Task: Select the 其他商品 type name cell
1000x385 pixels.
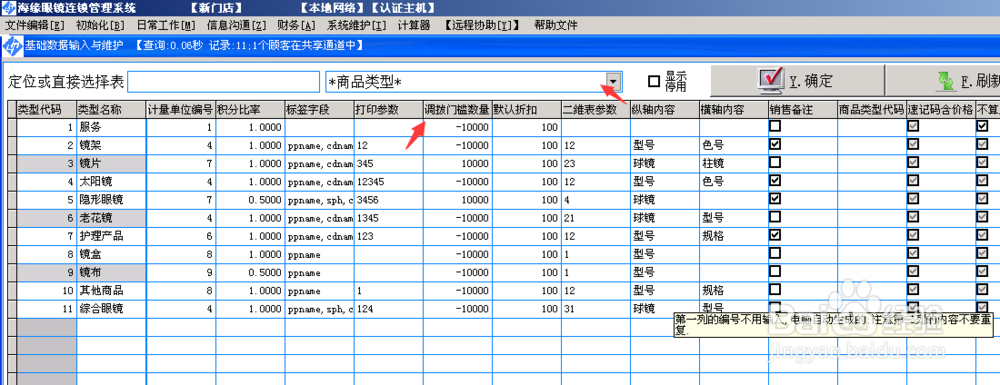Action: [111, 291]
